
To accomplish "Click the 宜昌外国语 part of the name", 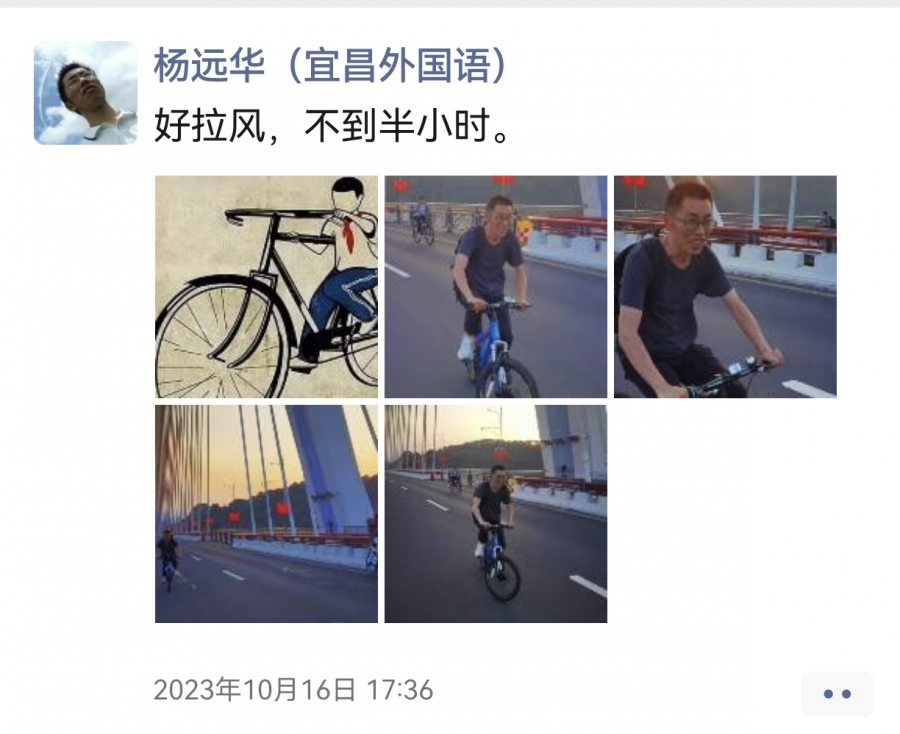I will 397,65.
